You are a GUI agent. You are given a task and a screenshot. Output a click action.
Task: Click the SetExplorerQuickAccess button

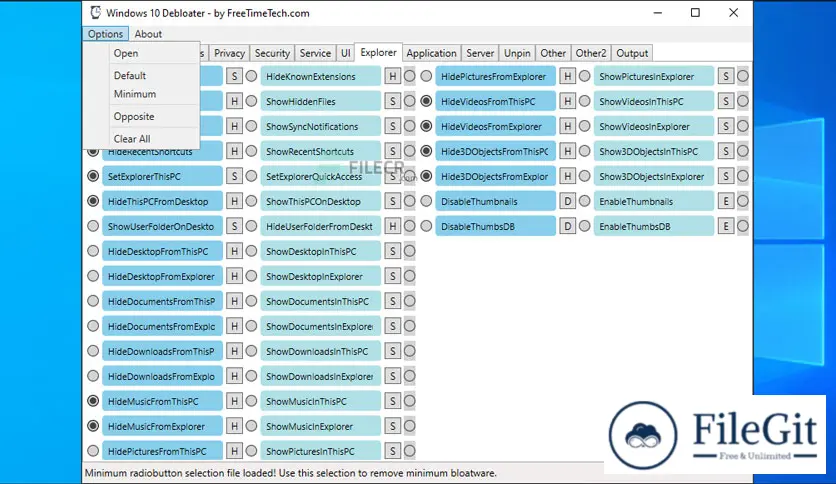tap(320, 176)
